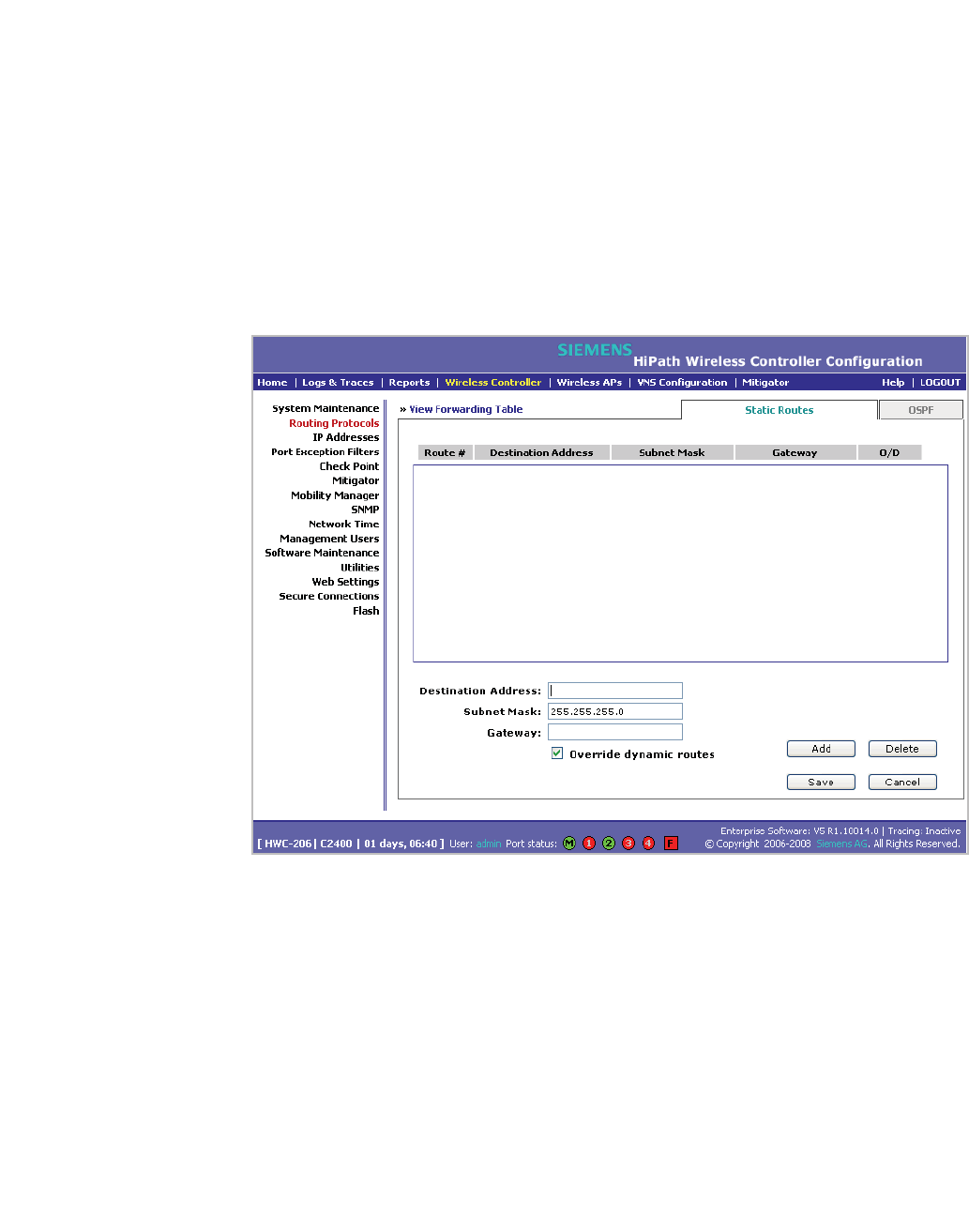Switch to the Static Routes tab
This screenshot has height=1232, width=969.
pyautogui.click(x=780, y=410)
